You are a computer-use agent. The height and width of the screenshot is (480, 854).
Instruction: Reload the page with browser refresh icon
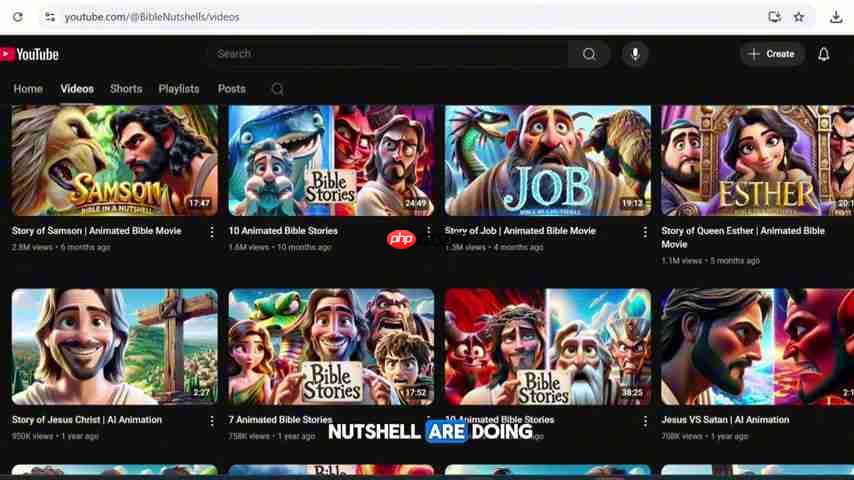tap(17, 17)
